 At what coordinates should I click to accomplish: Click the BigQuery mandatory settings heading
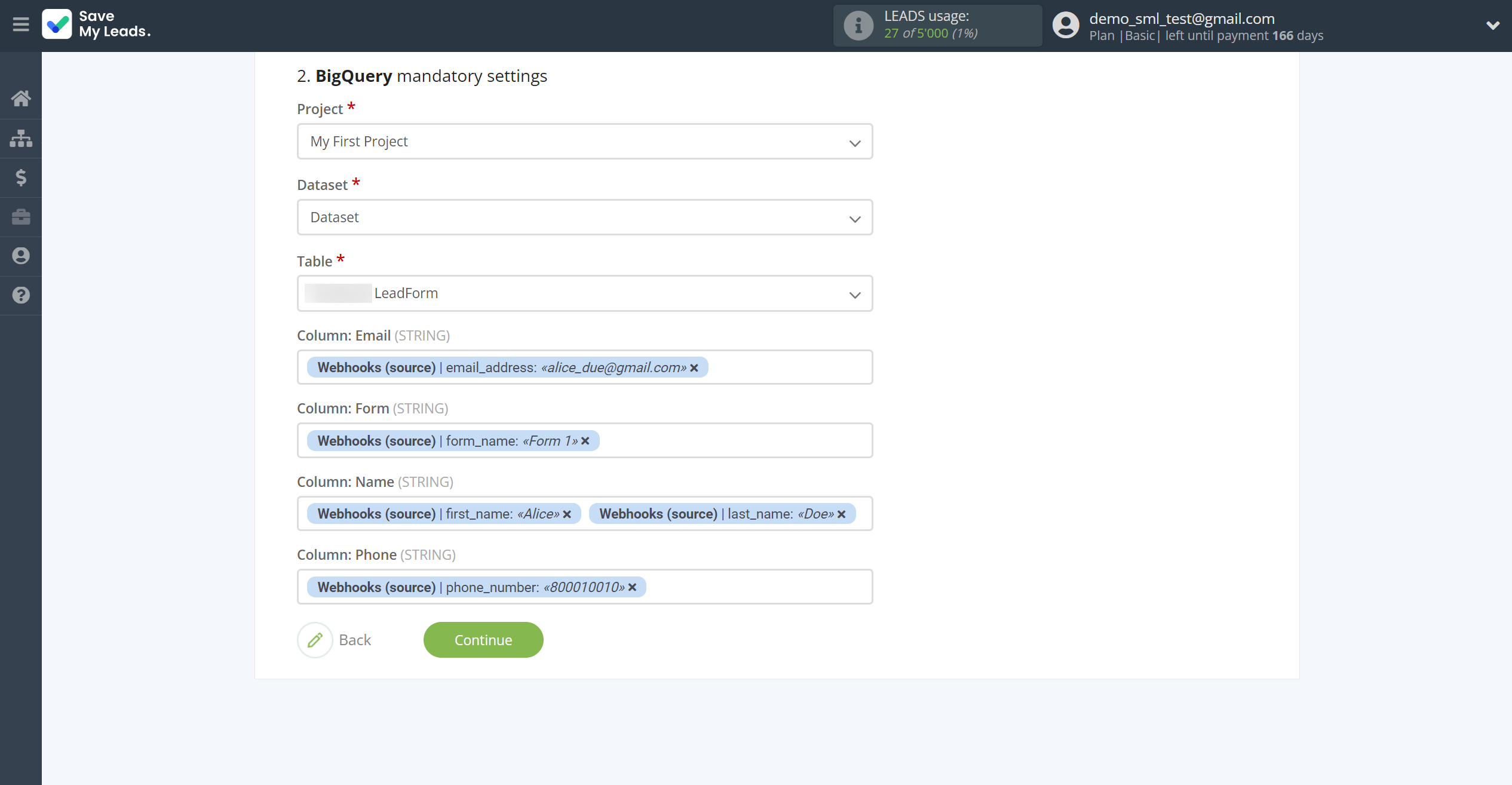pos(422,76)
